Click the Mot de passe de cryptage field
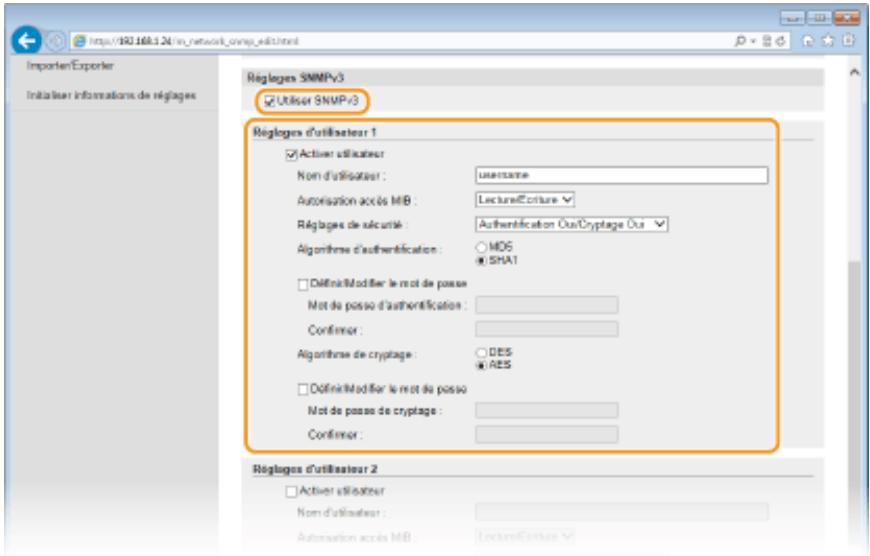 (x=547, y=410)
